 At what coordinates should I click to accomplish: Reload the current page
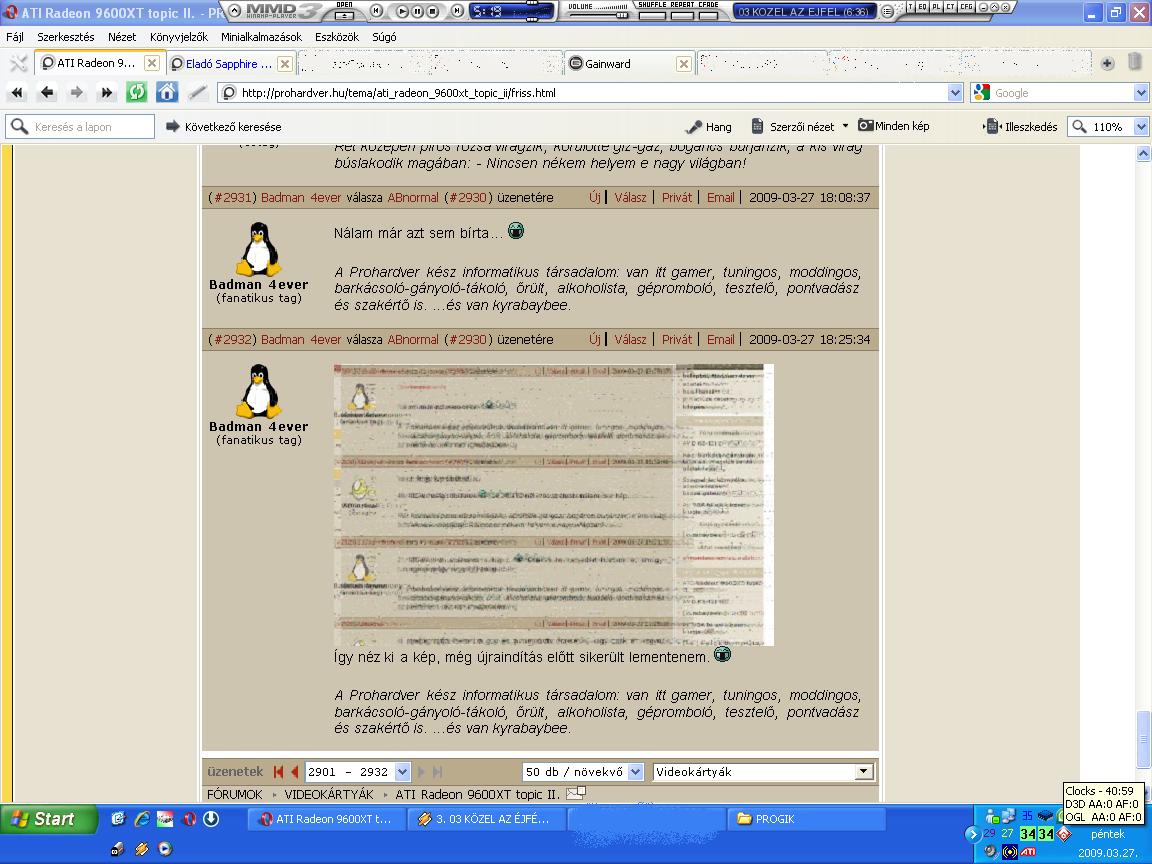click(137, 93)
